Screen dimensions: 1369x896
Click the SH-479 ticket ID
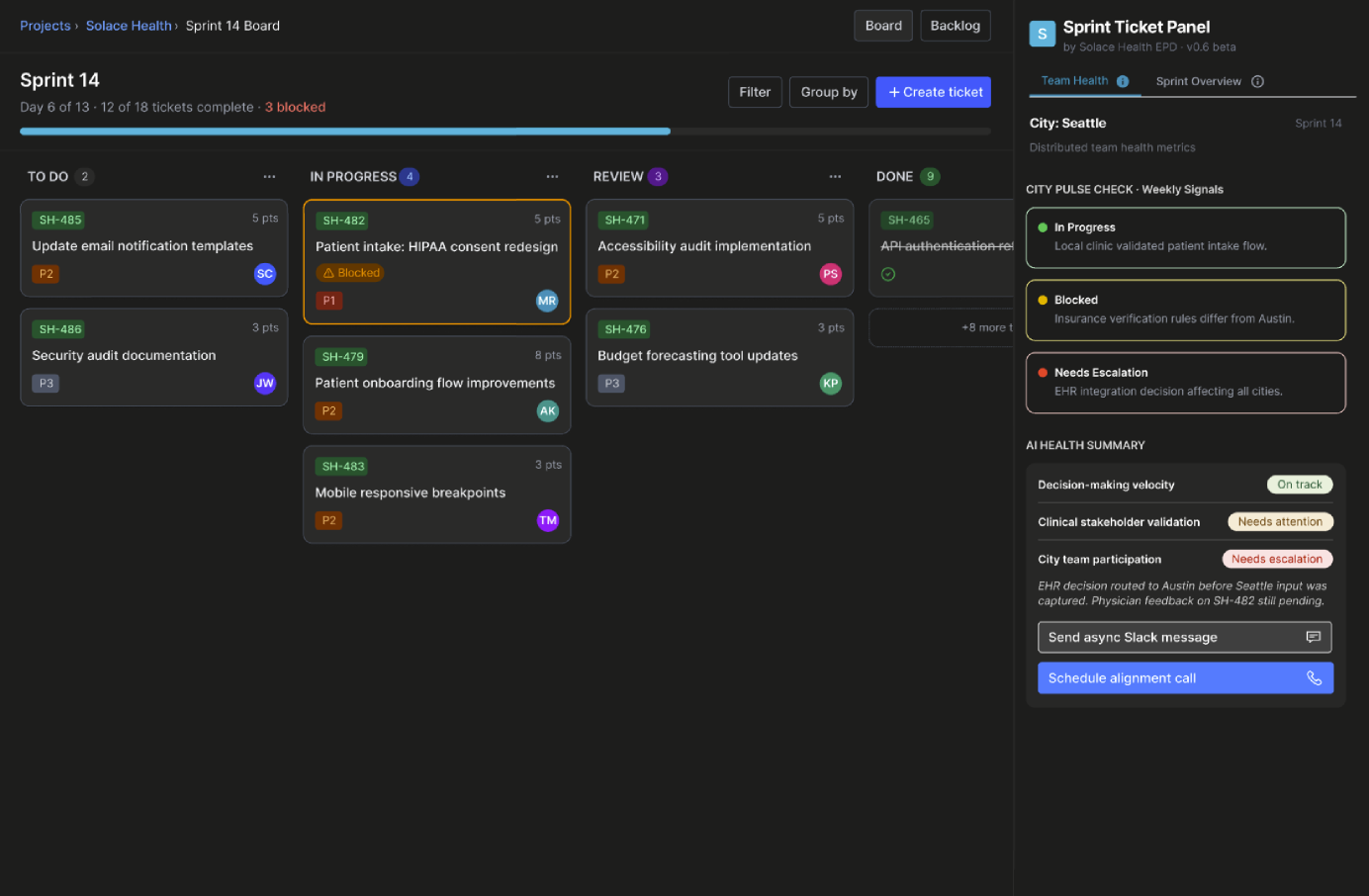click(x=343, y=356)
